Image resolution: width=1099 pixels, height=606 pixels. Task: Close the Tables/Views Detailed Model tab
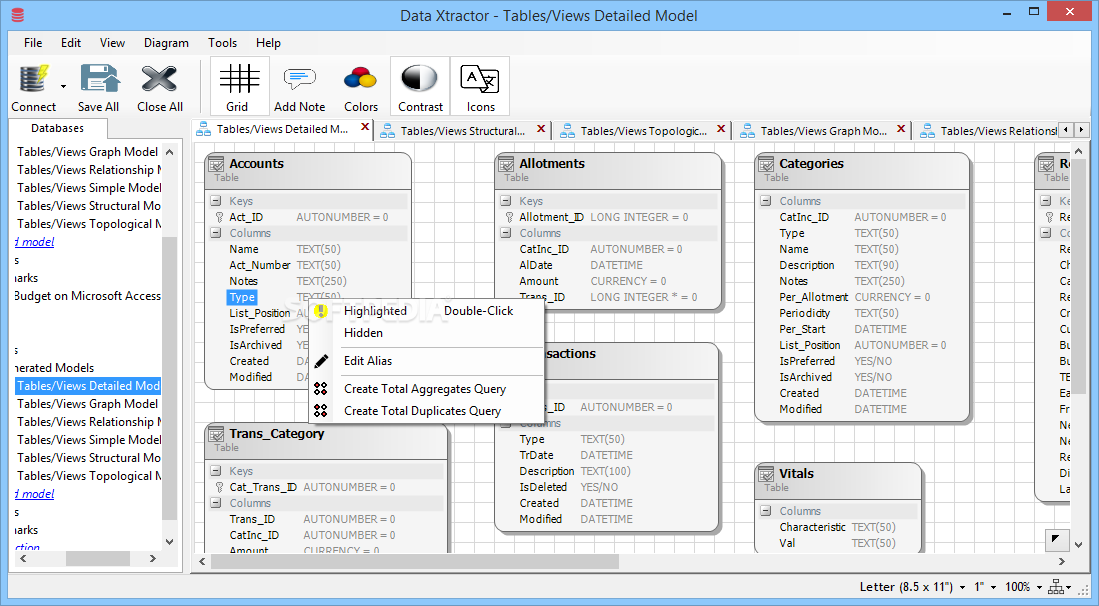point(365,128)
